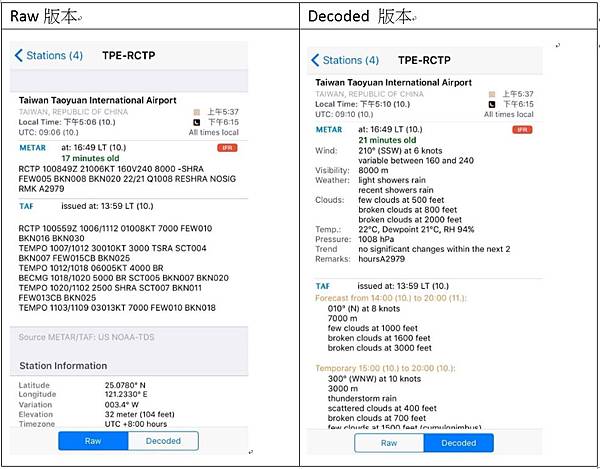Click the TPE-RCTP title in the Raw panel
600x469 pixels.
coord(129,55)
